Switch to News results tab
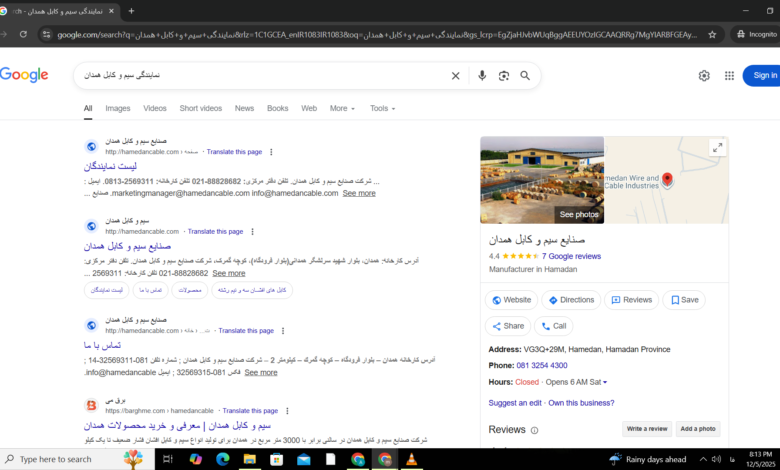The height and width of the screenshot is (470, 780). pos(244,108)
